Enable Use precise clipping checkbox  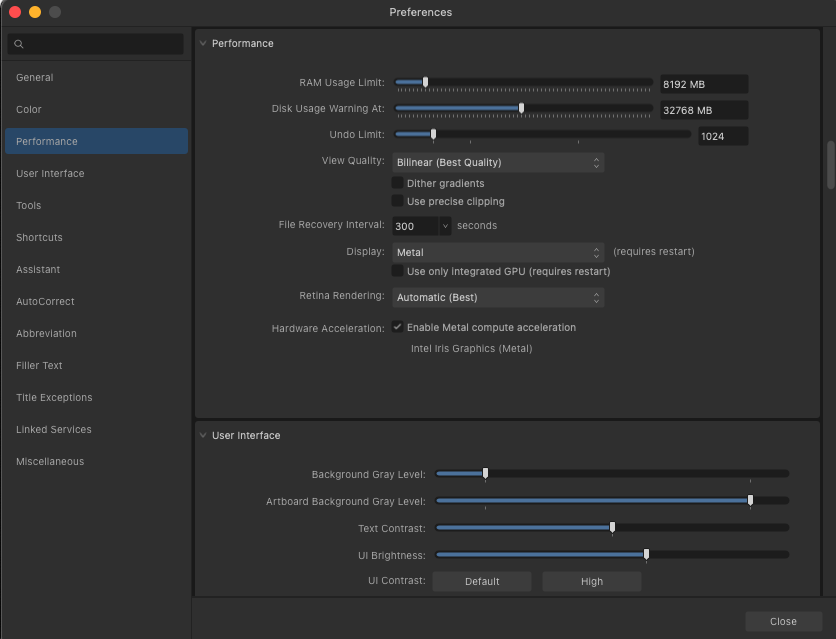(397, 202)
